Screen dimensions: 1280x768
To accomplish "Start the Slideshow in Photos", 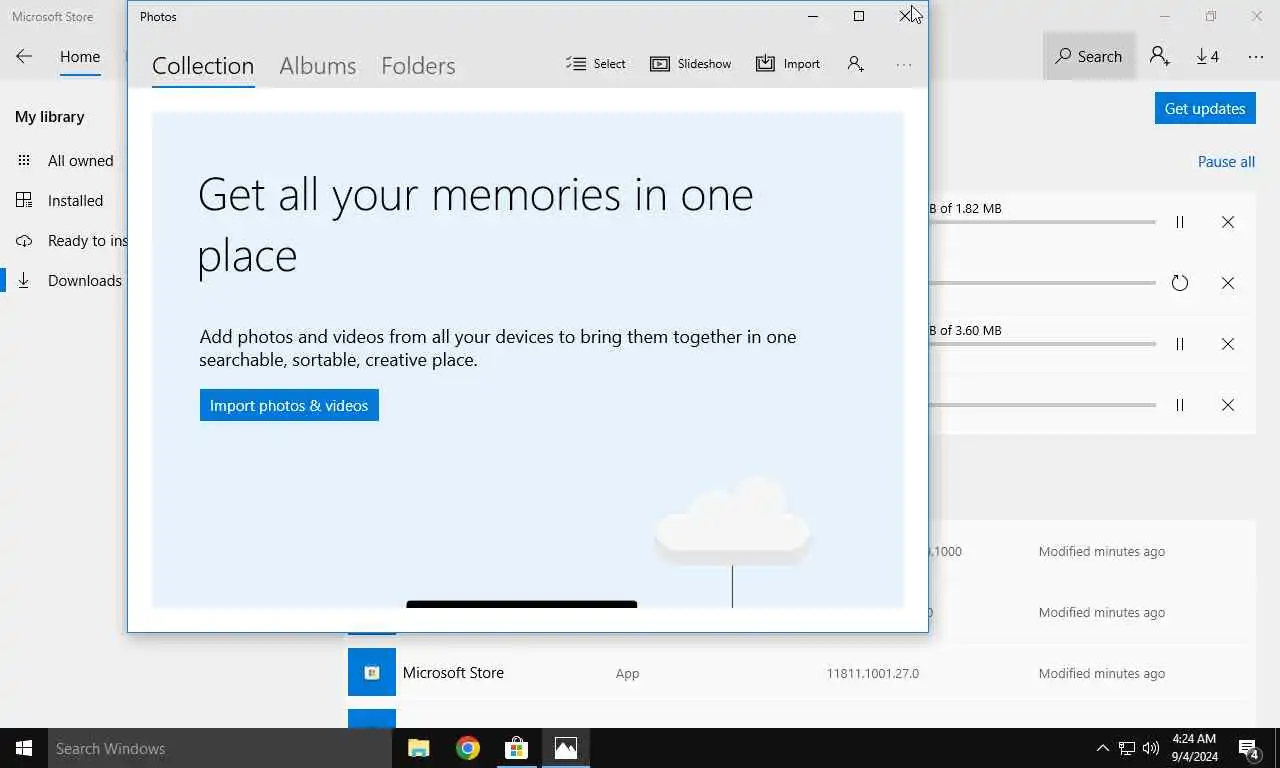I will coord(691,64).
